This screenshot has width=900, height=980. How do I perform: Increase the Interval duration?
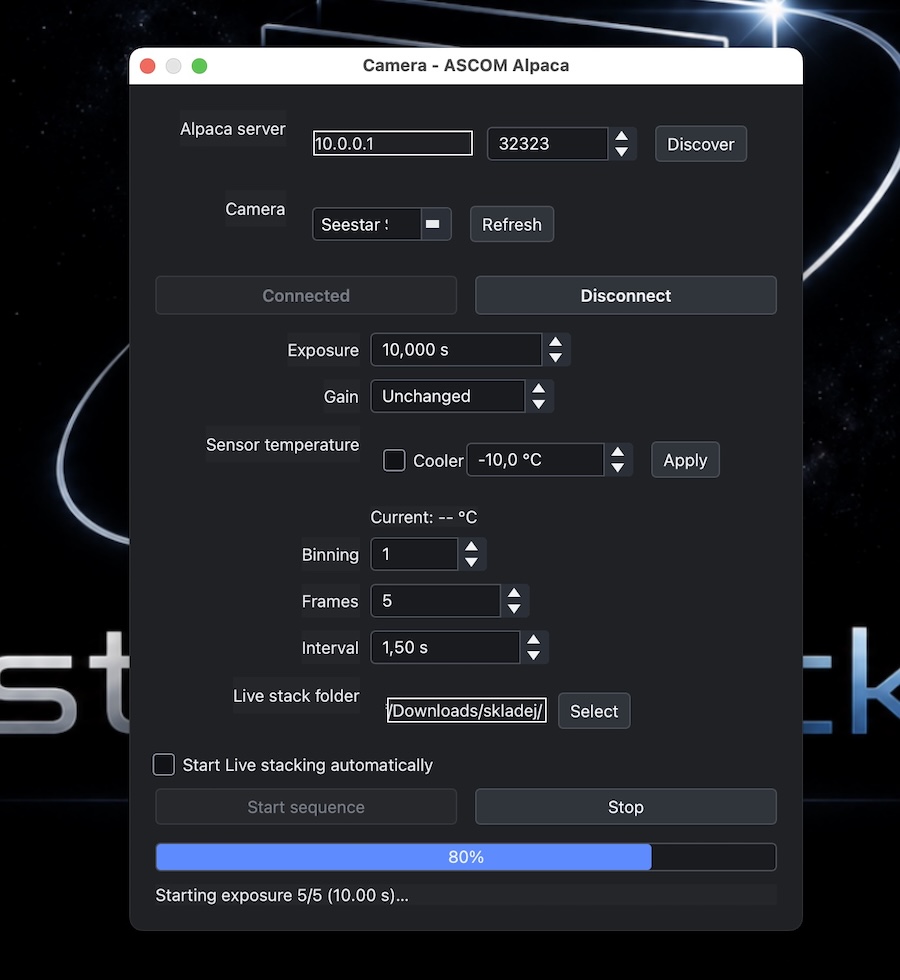pos(533,639)
